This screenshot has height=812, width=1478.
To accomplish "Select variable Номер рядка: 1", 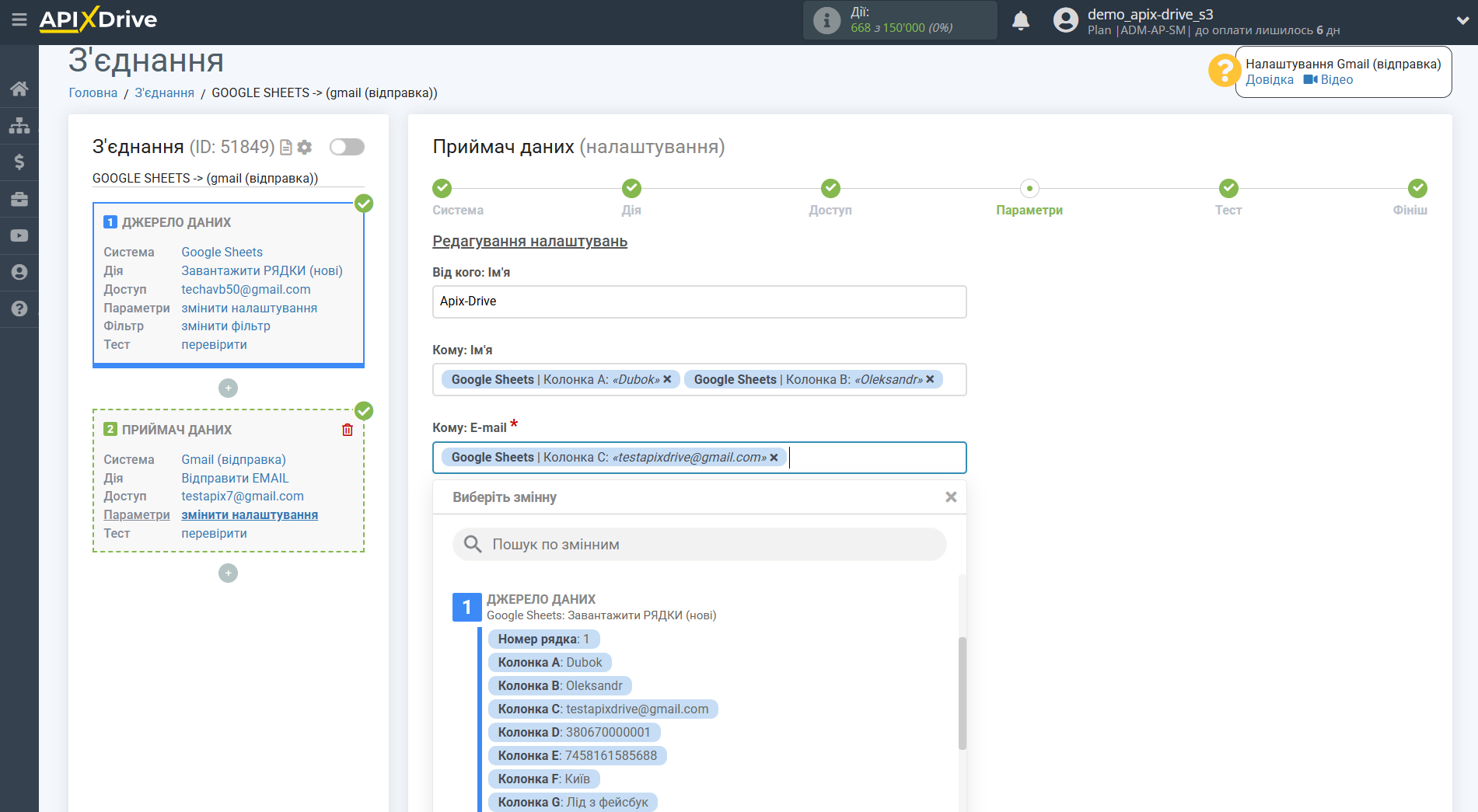I will (x=543, y=639).
